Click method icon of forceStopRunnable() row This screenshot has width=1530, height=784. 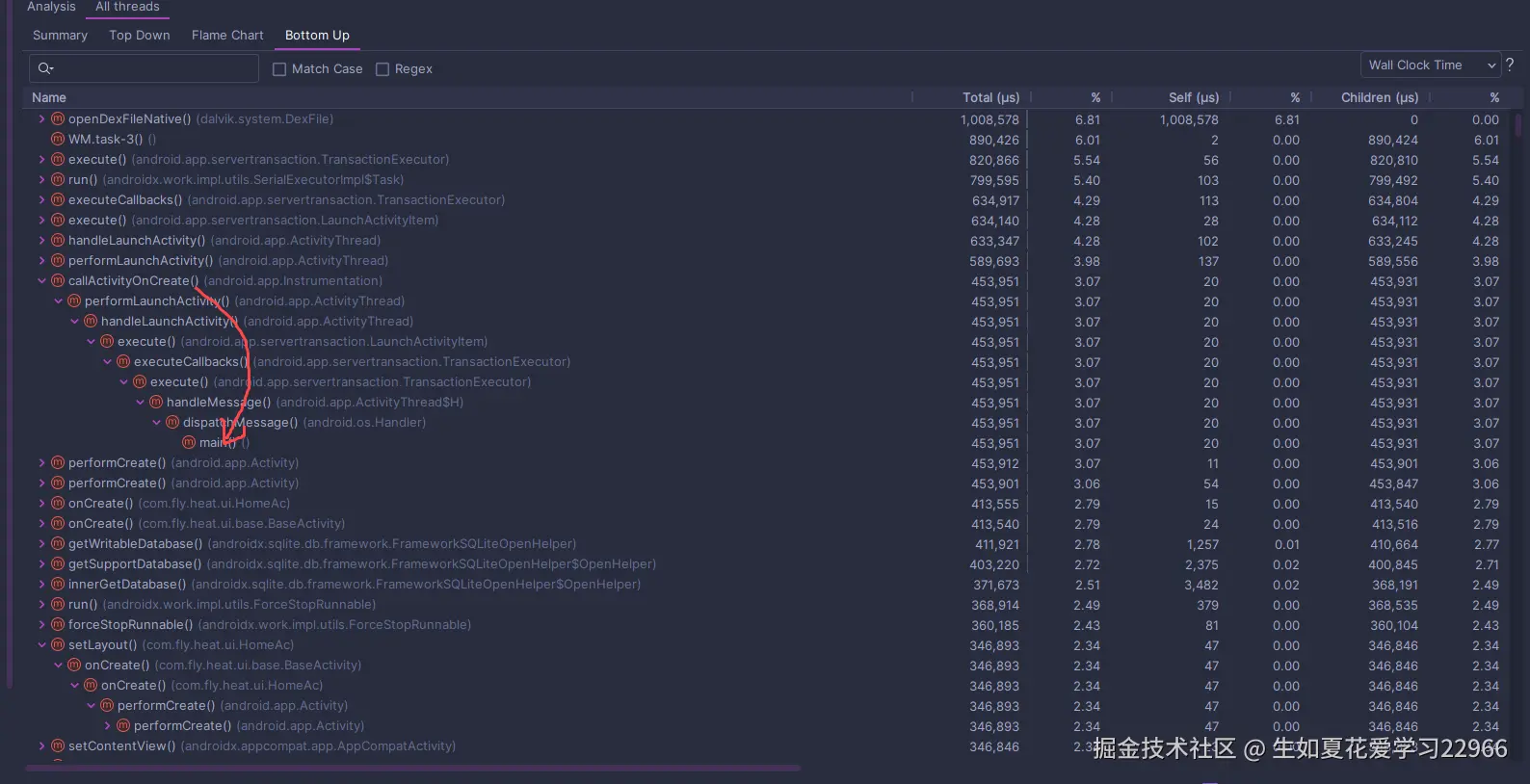coord(58,625)
